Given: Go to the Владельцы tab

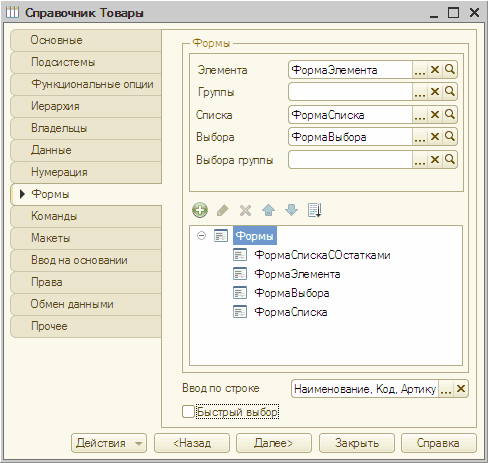Looking at the screenshot, I should pyautogui.click(x=86, y=128).
